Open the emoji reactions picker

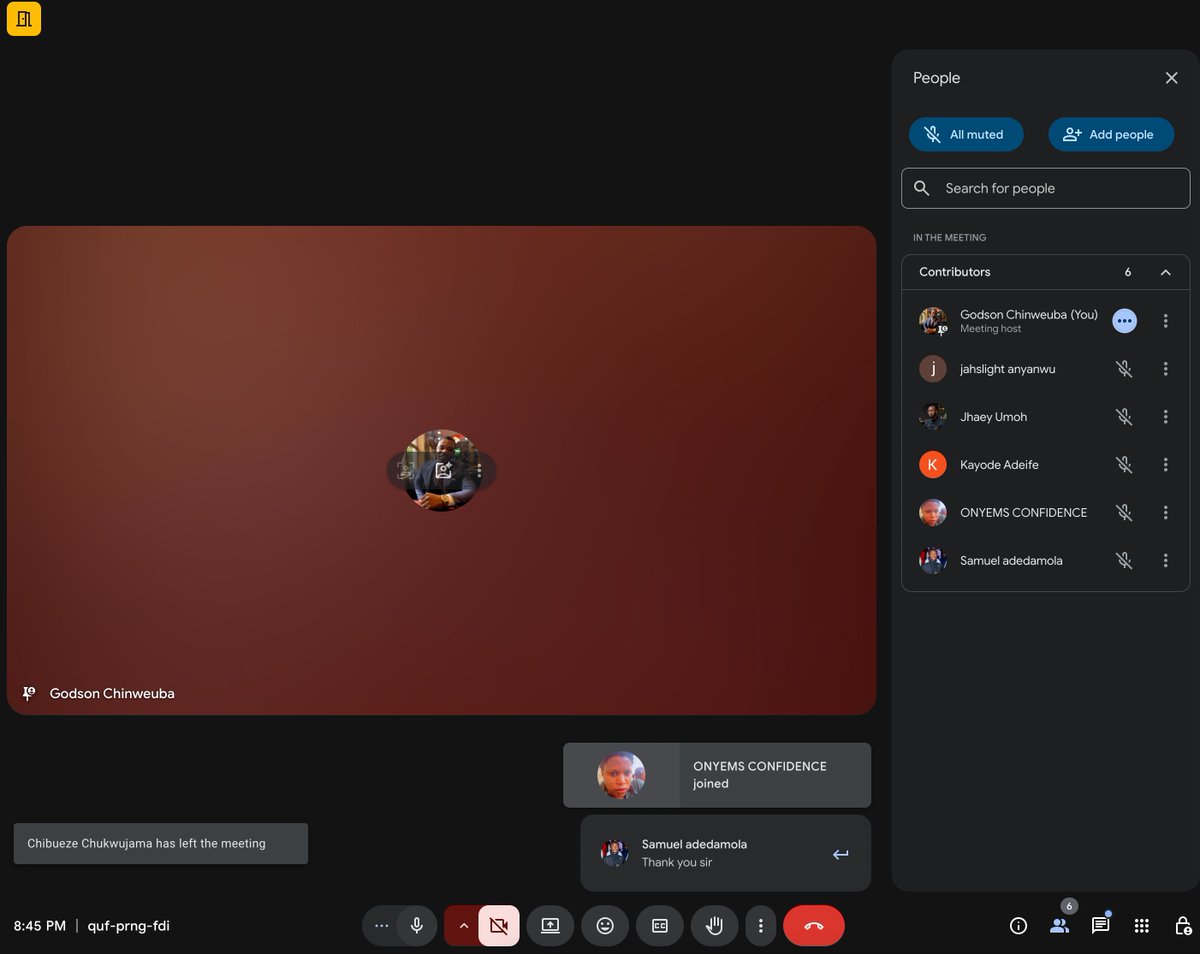pos(605,926)
